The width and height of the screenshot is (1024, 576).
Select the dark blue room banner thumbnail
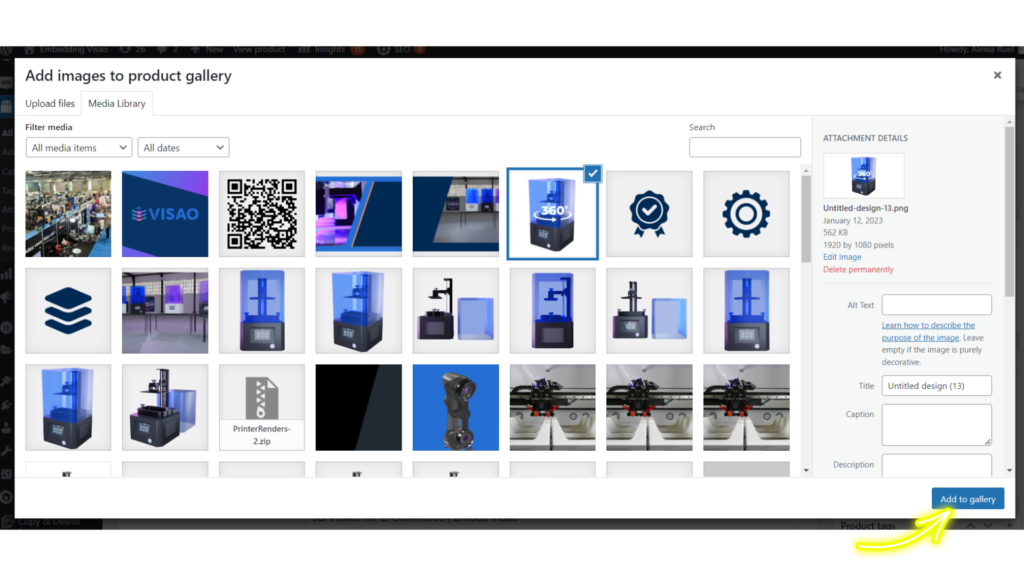coord(456,214)
